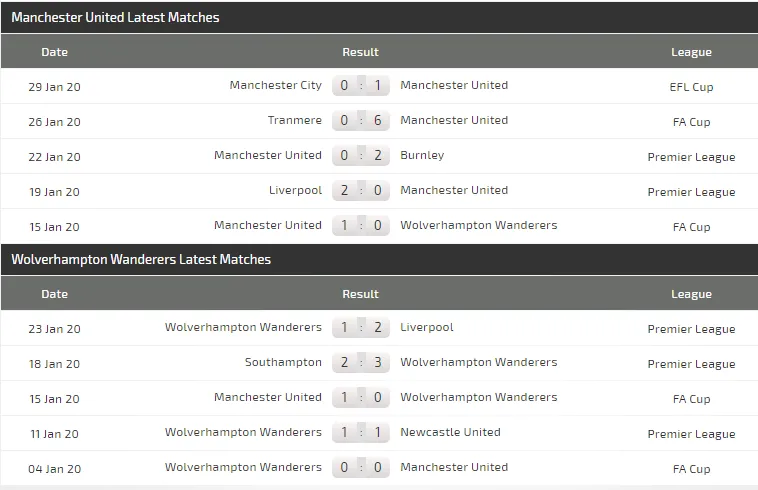Click the Manchester City team name
This screenshot has width=758, height=490.
coord(275,86)
